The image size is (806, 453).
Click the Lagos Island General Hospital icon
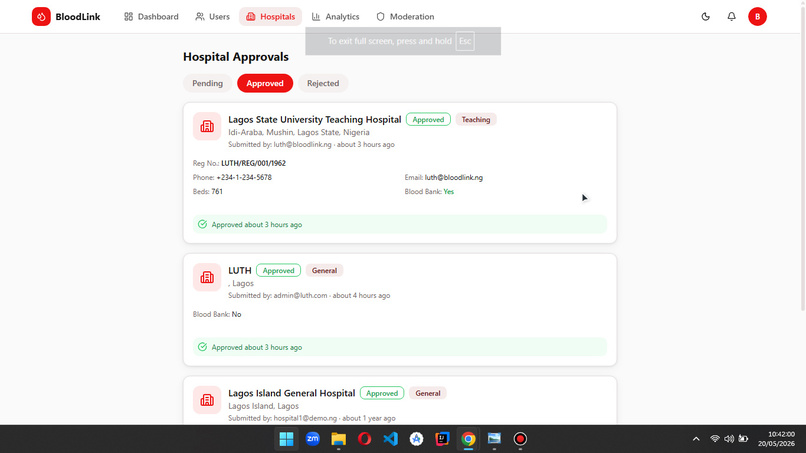pos(207,400)
